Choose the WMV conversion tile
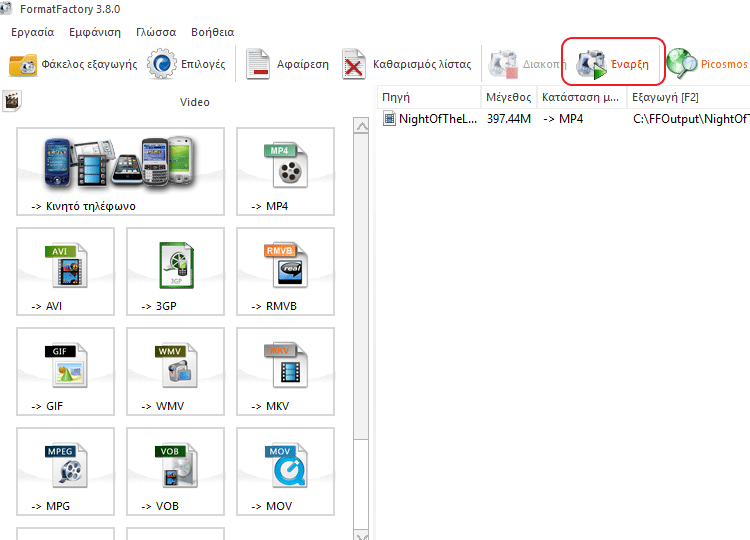This screenshot has width=750, height=540. point(175,371)
